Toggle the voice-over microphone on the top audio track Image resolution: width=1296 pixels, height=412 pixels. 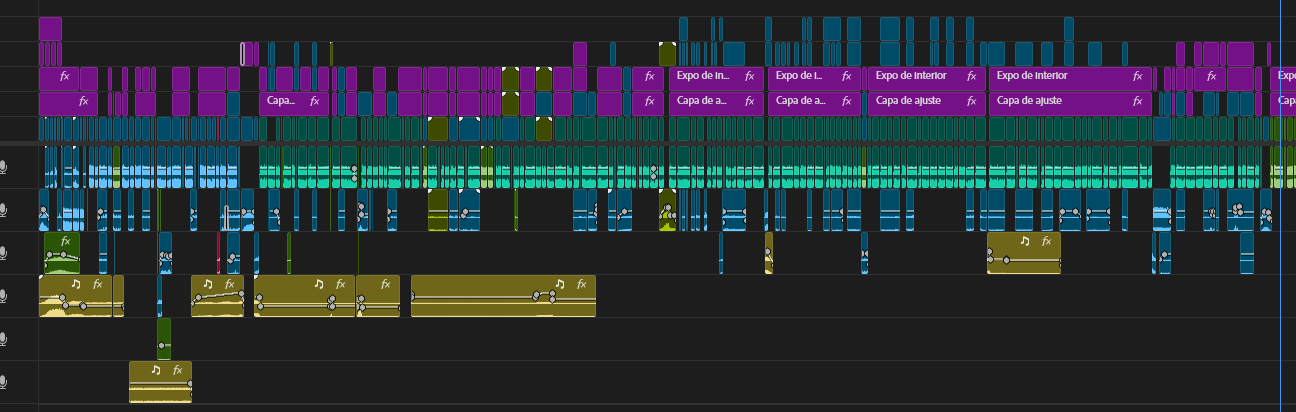pos(5,167)
